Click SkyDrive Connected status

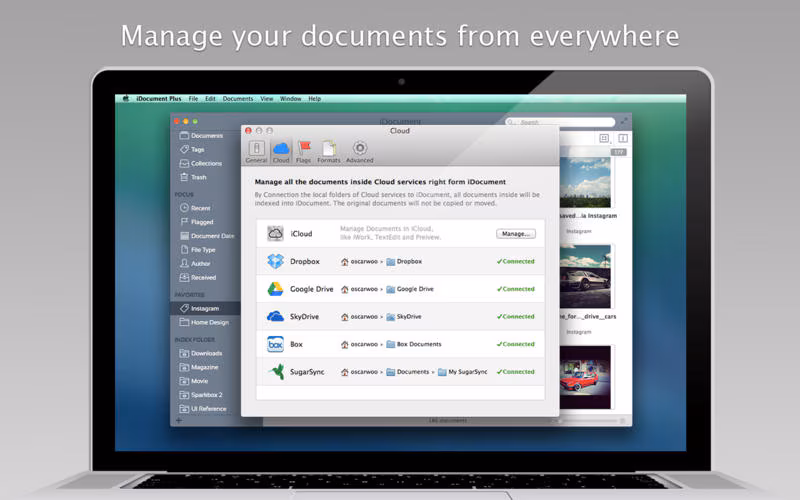(516, 316)
